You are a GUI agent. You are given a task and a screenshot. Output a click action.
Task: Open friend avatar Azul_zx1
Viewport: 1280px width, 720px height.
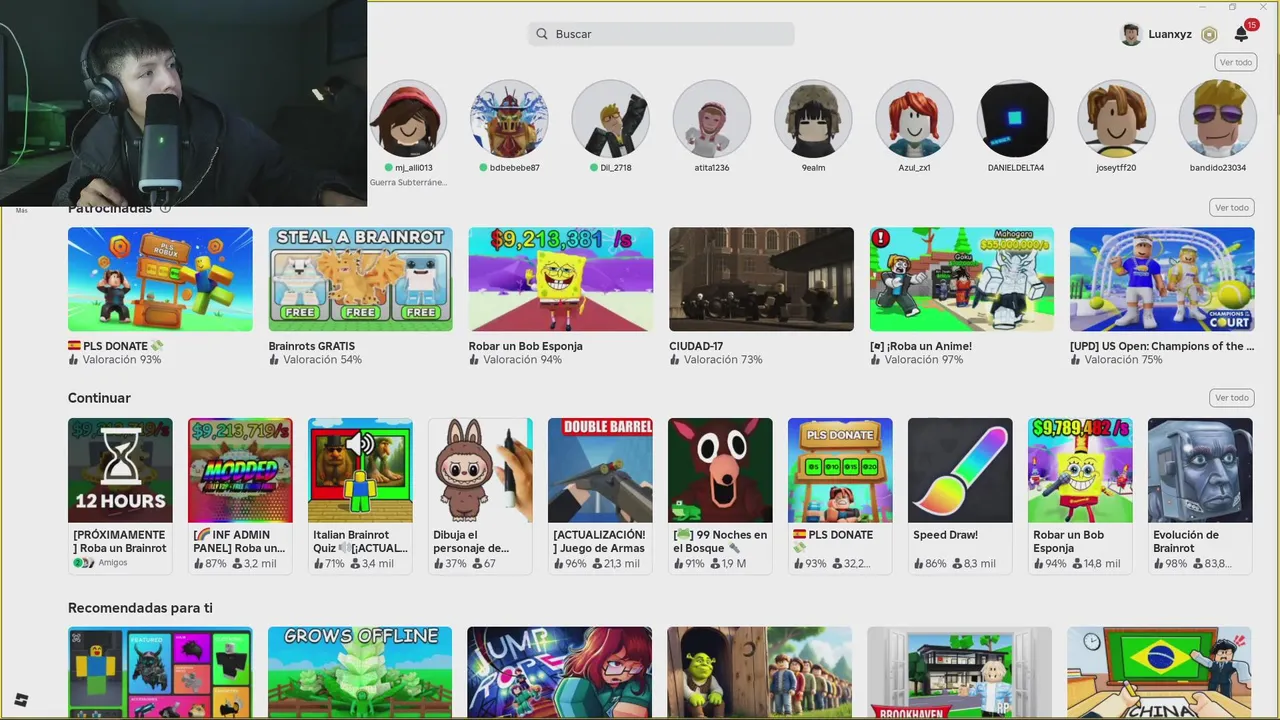(x=914, y=119)
